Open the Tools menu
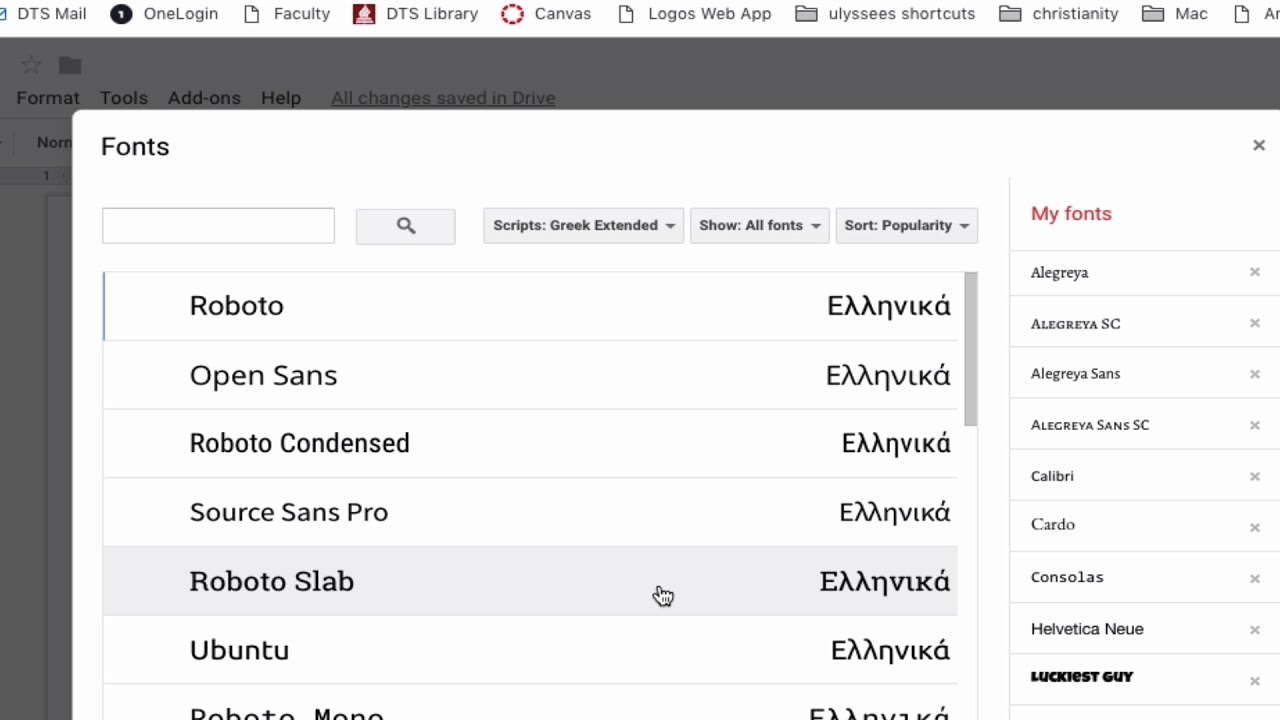This screenshot has height=720, width=1280. (x=124, y=98)
